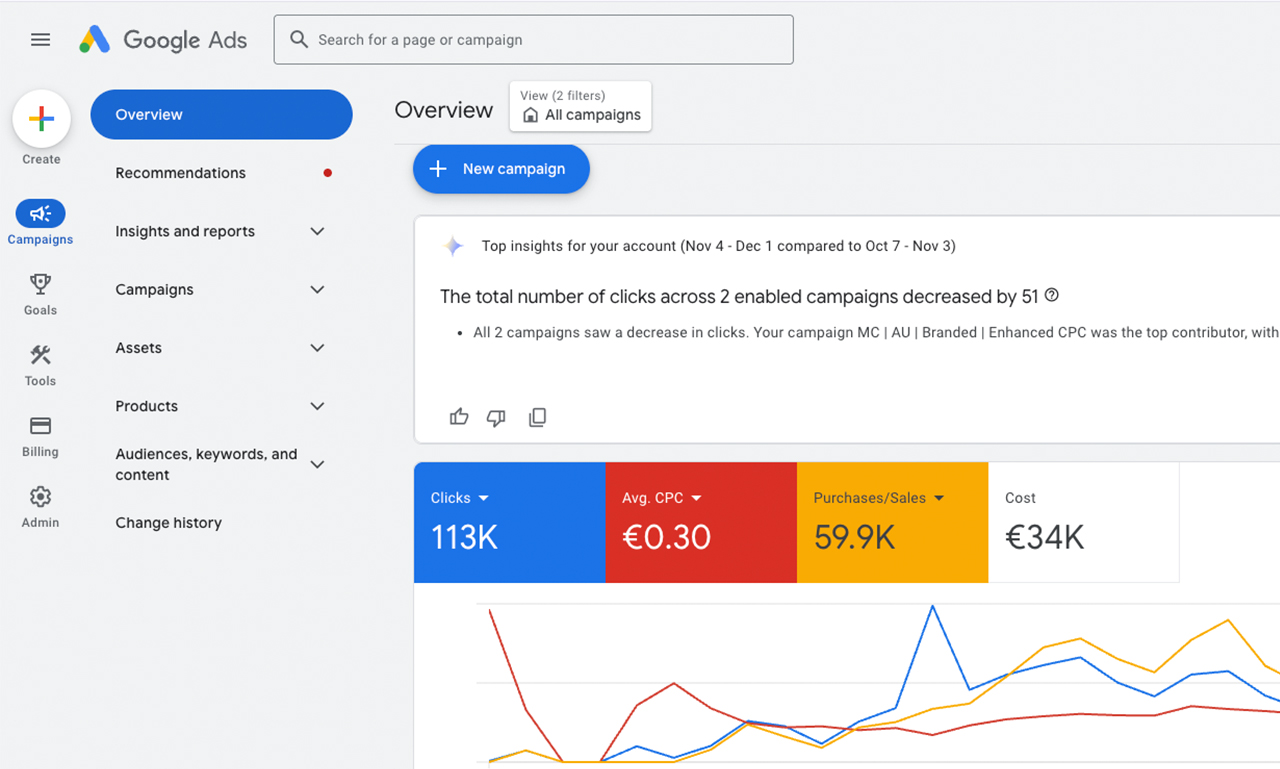Click thumbs down on insight
The height and width of the screenshot is (769, 1280).
[x=496, y=417]
